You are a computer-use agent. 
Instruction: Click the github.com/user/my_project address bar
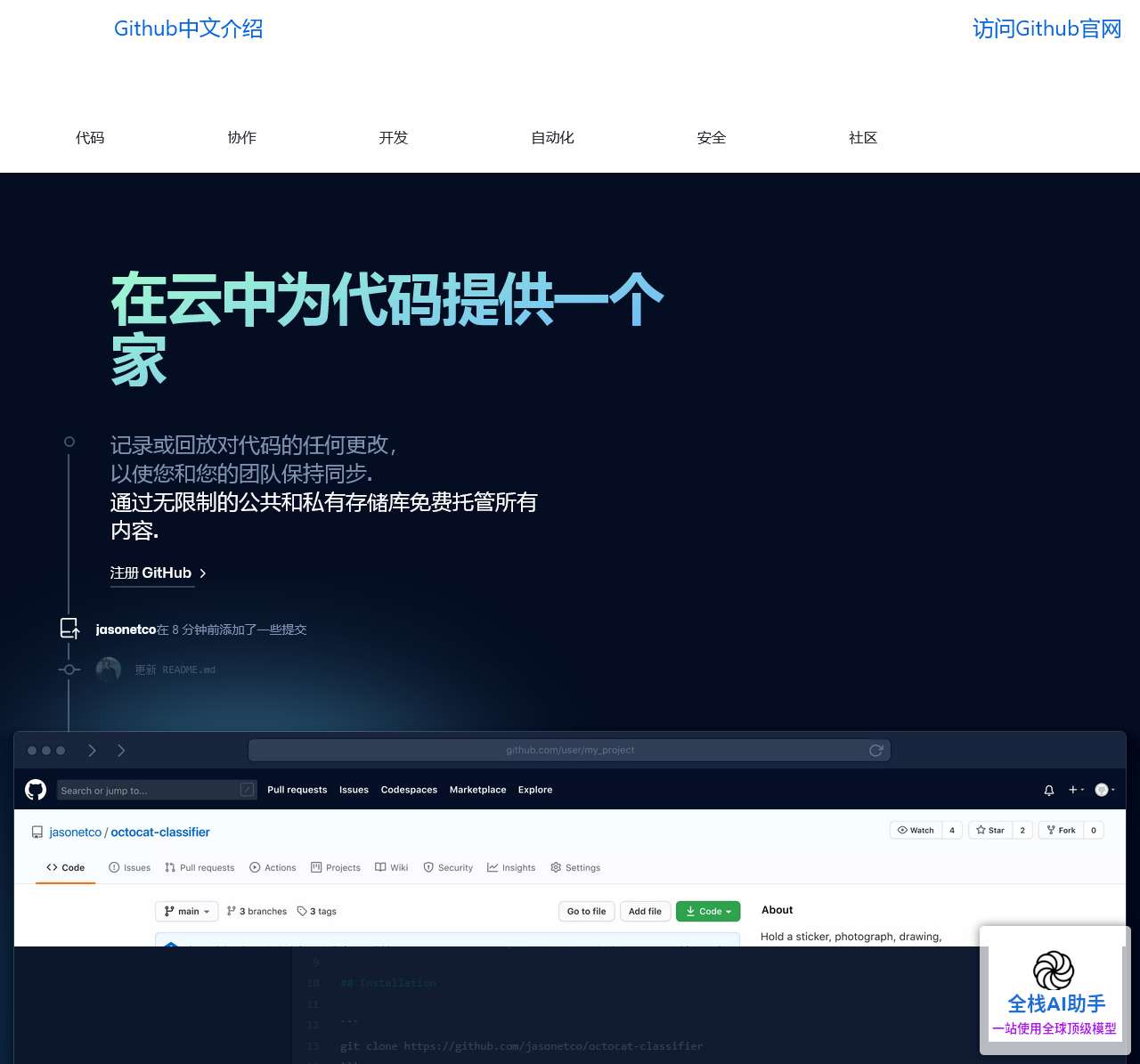pyautogui.click(x=570, y=751)
